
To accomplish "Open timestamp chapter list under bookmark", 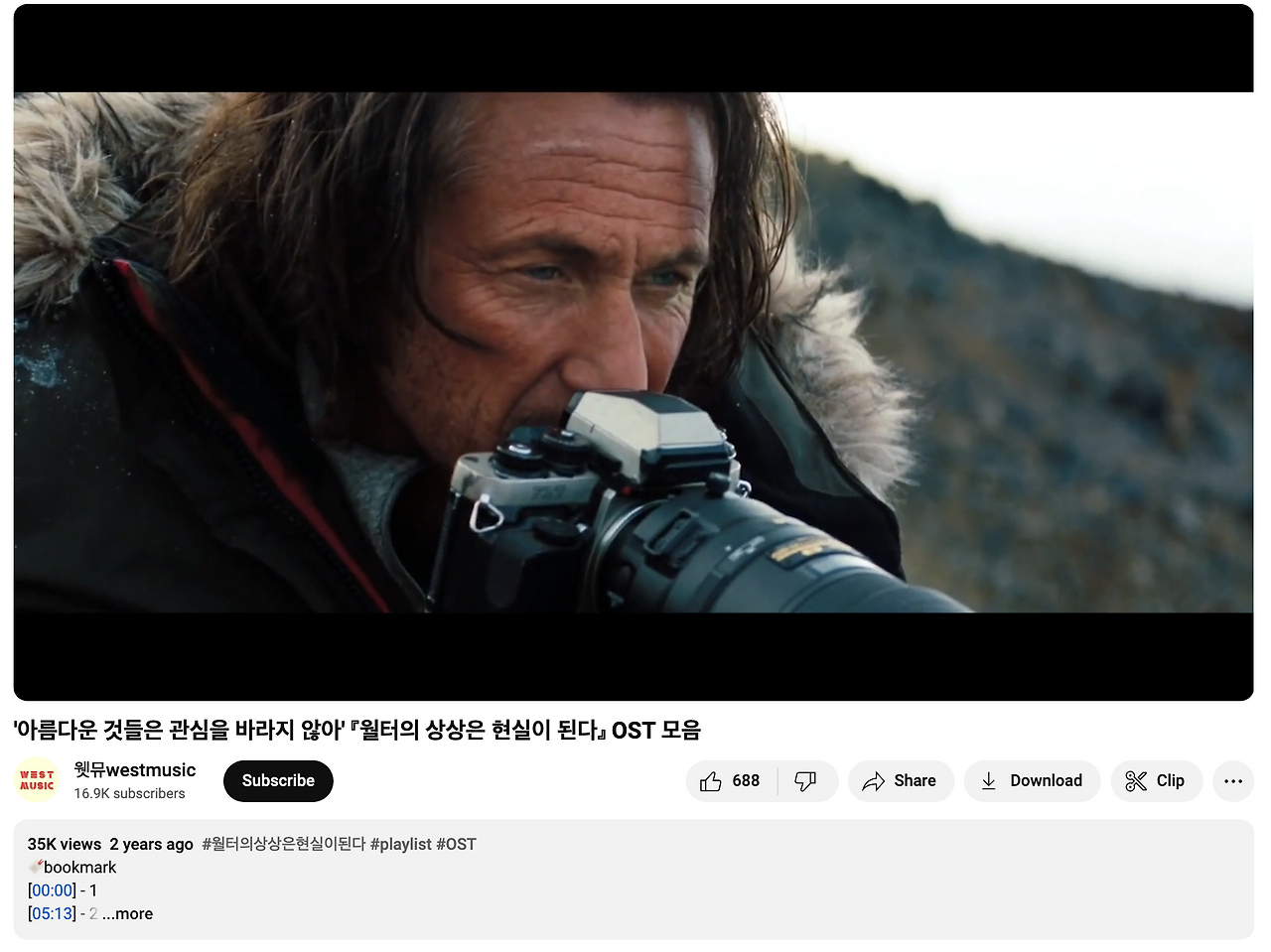I will [52, 890].
